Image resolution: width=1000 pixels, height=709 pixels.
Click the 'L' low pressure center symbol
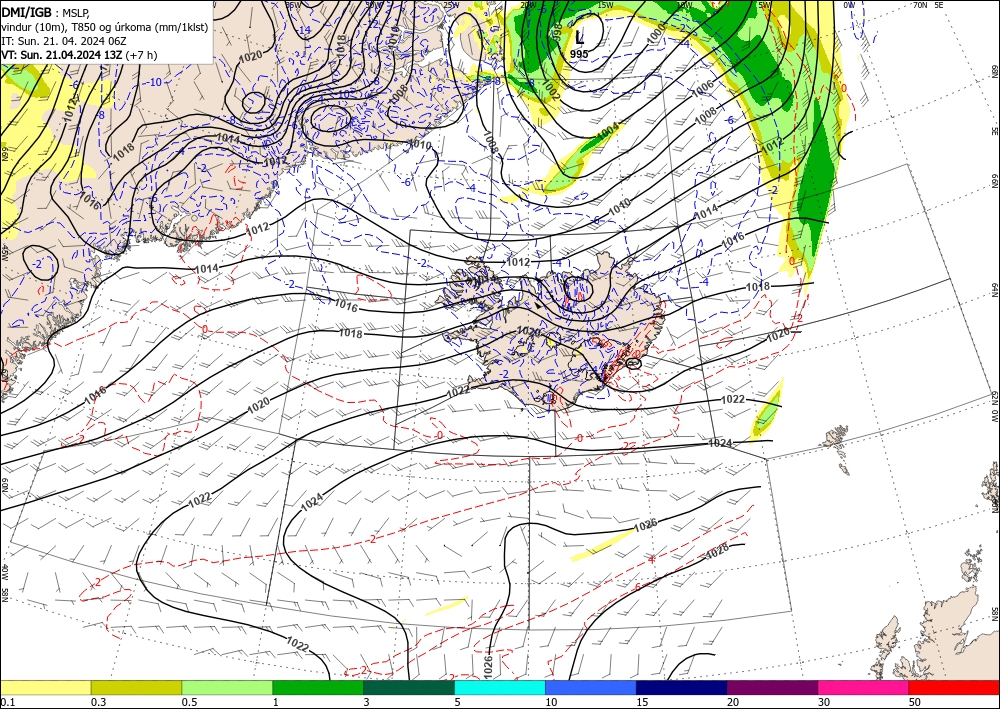pos(579,38)
